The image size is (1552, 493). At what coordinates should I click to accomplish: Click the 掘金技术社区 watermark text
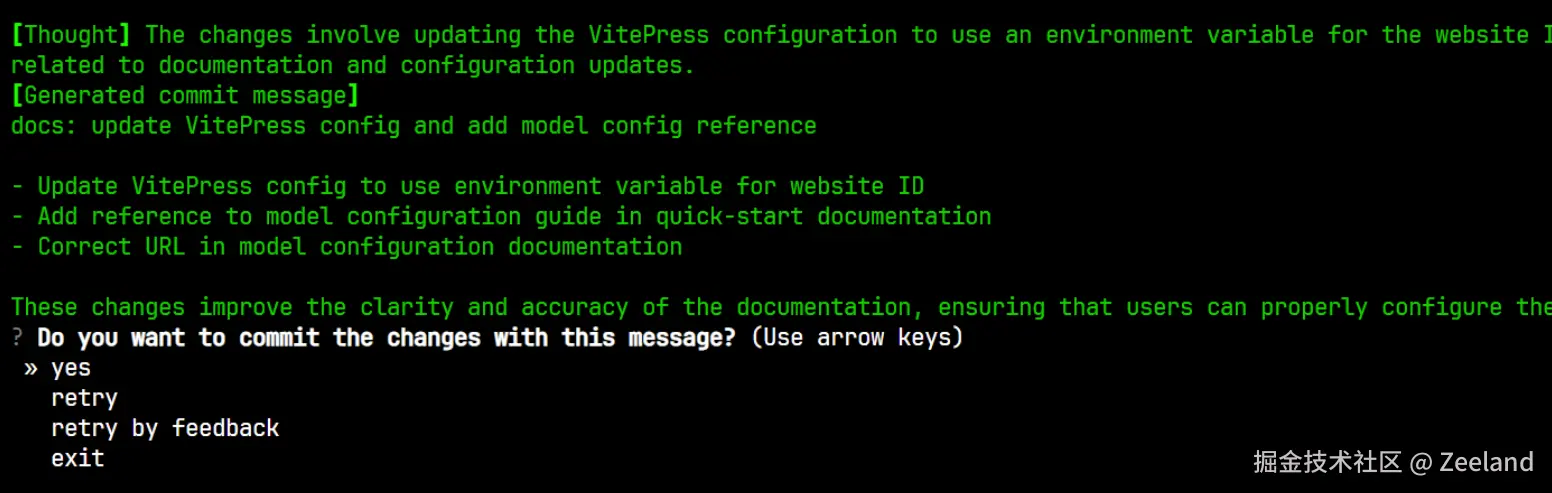[x=1327, y=461]
